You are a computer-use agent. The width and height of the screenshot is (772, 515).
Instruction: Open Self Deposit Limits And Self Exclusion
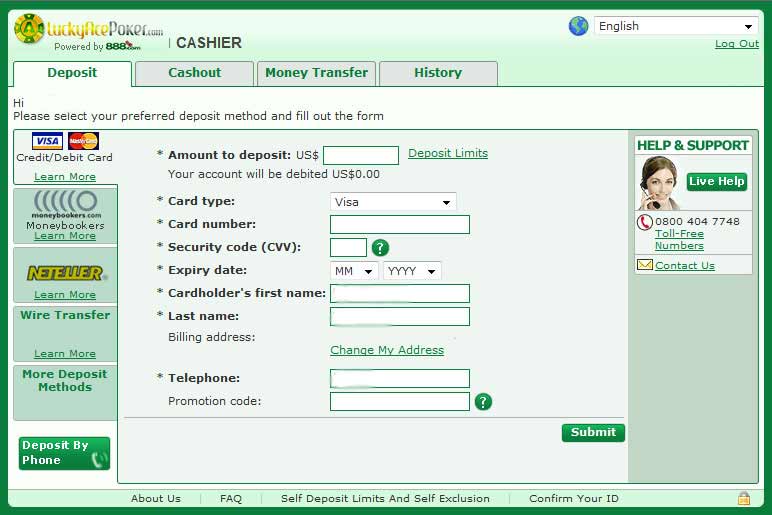coord(385,498)
